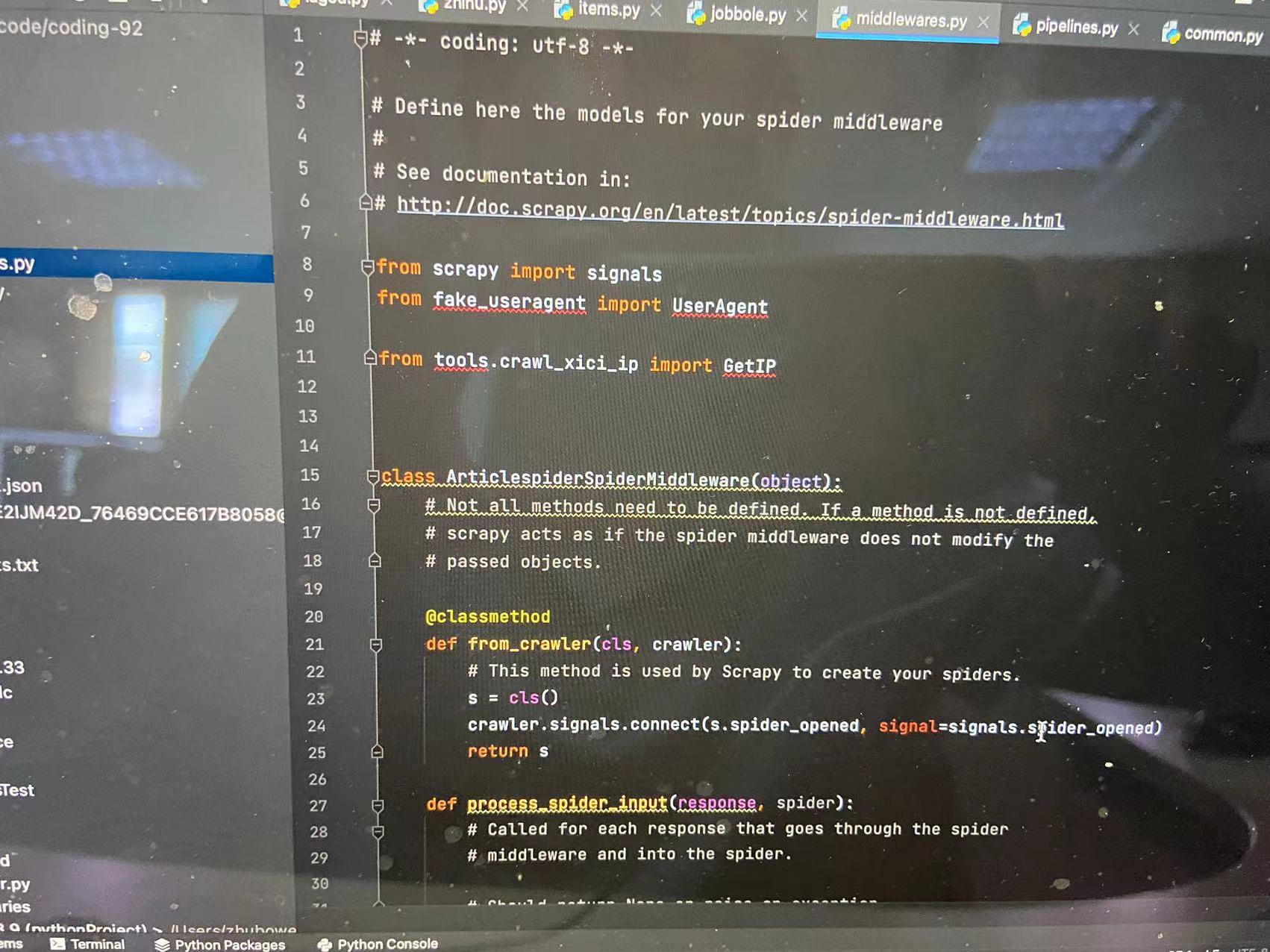Select the highlighted s.py file in project tree
This screenshot has width=1270, height=952.
click(x=137, y=266)
